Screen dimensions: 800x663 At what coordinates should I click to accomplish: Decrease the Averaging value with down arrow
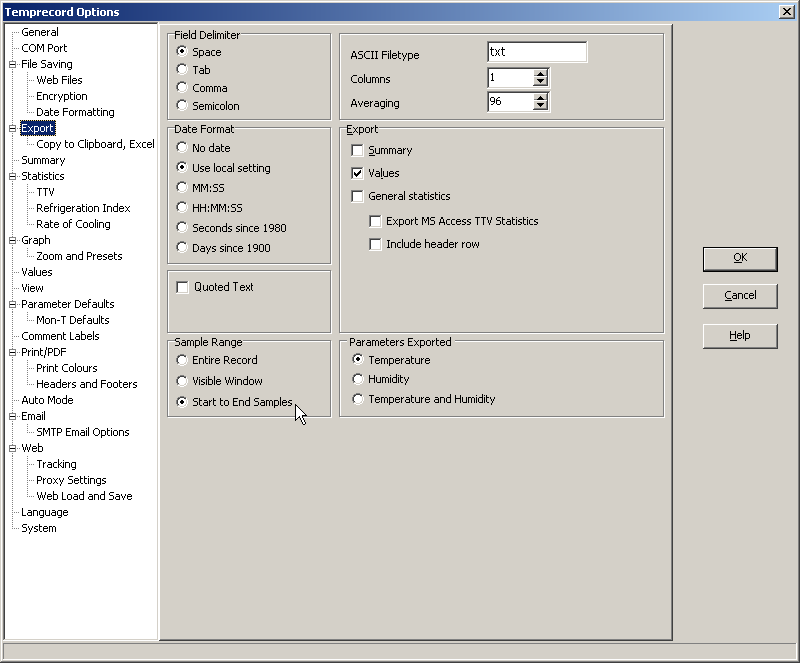[540, 106]
